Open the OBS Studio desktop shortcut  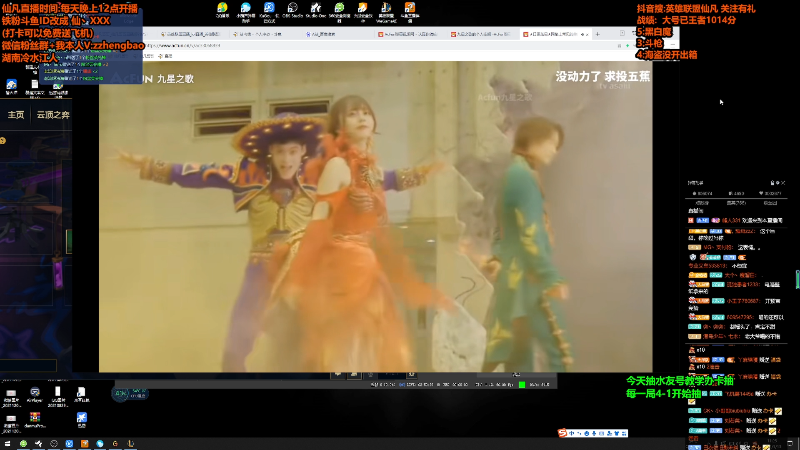(292, 11)
